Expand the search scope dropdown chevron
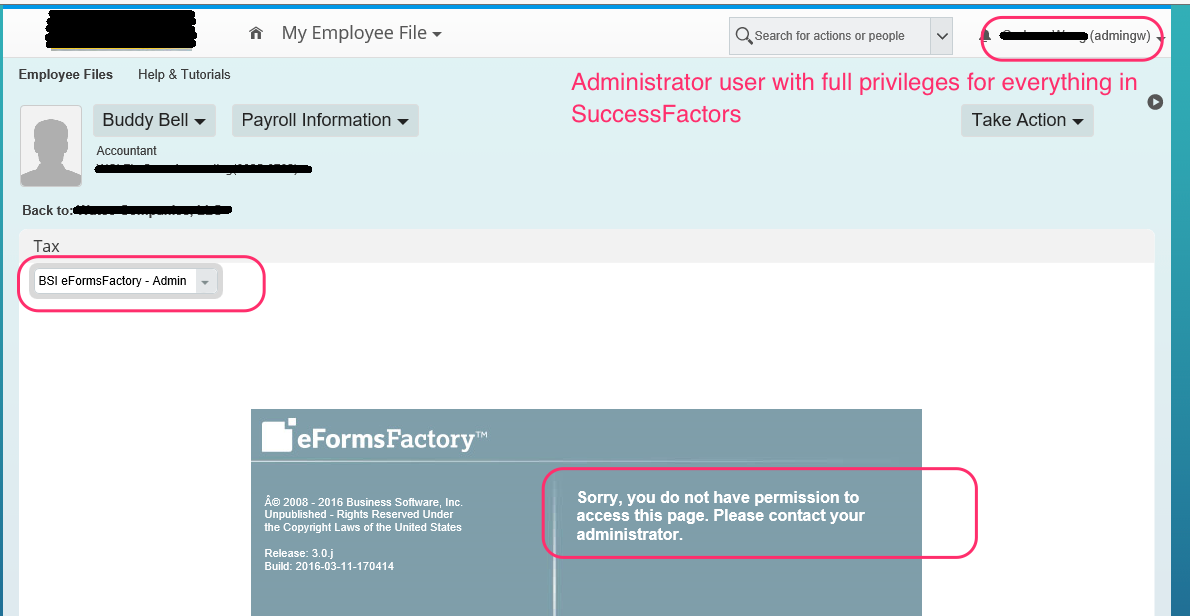This screenshot has height=616, width=1190. click(x=941, y=36)
